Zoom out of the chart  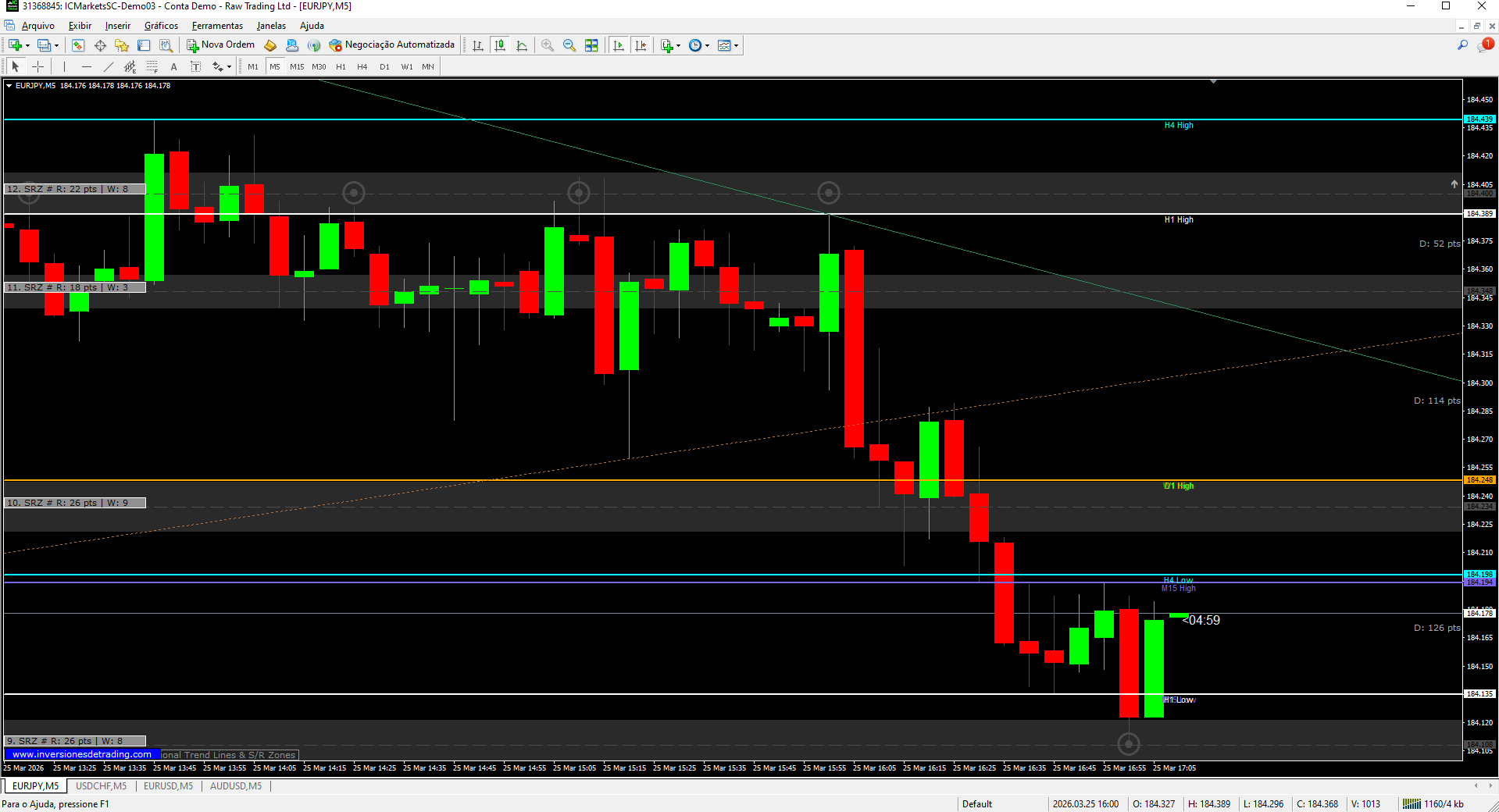coord(569,45)
